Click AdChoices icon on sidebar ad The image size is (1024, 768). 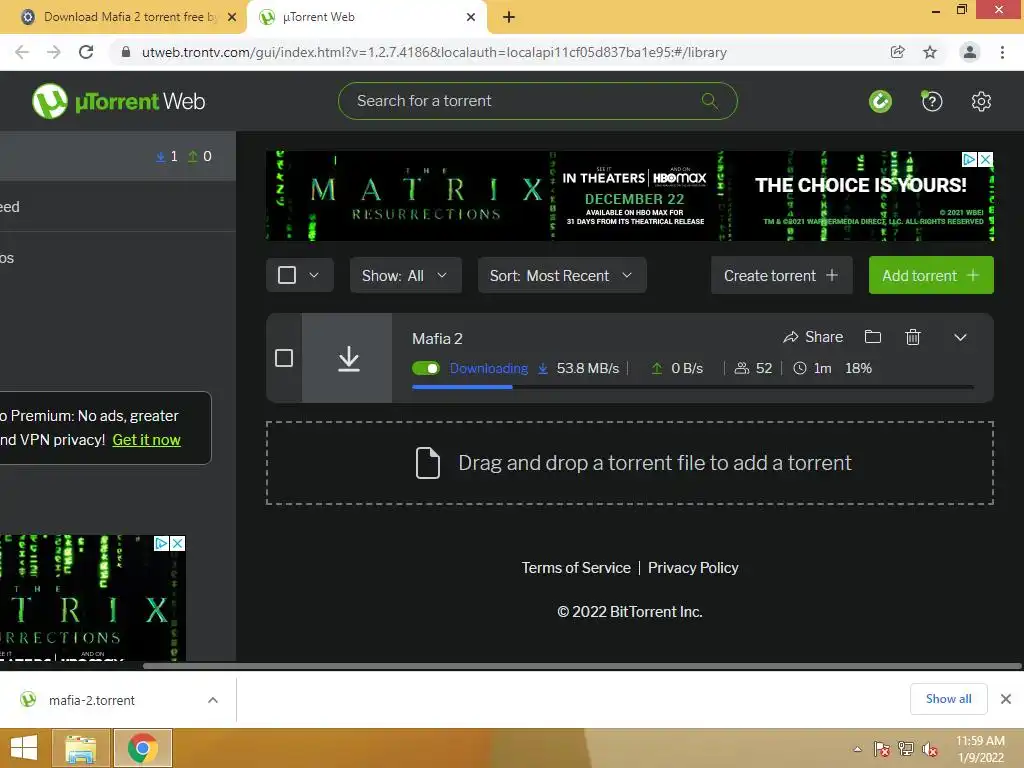click(161, 543)
